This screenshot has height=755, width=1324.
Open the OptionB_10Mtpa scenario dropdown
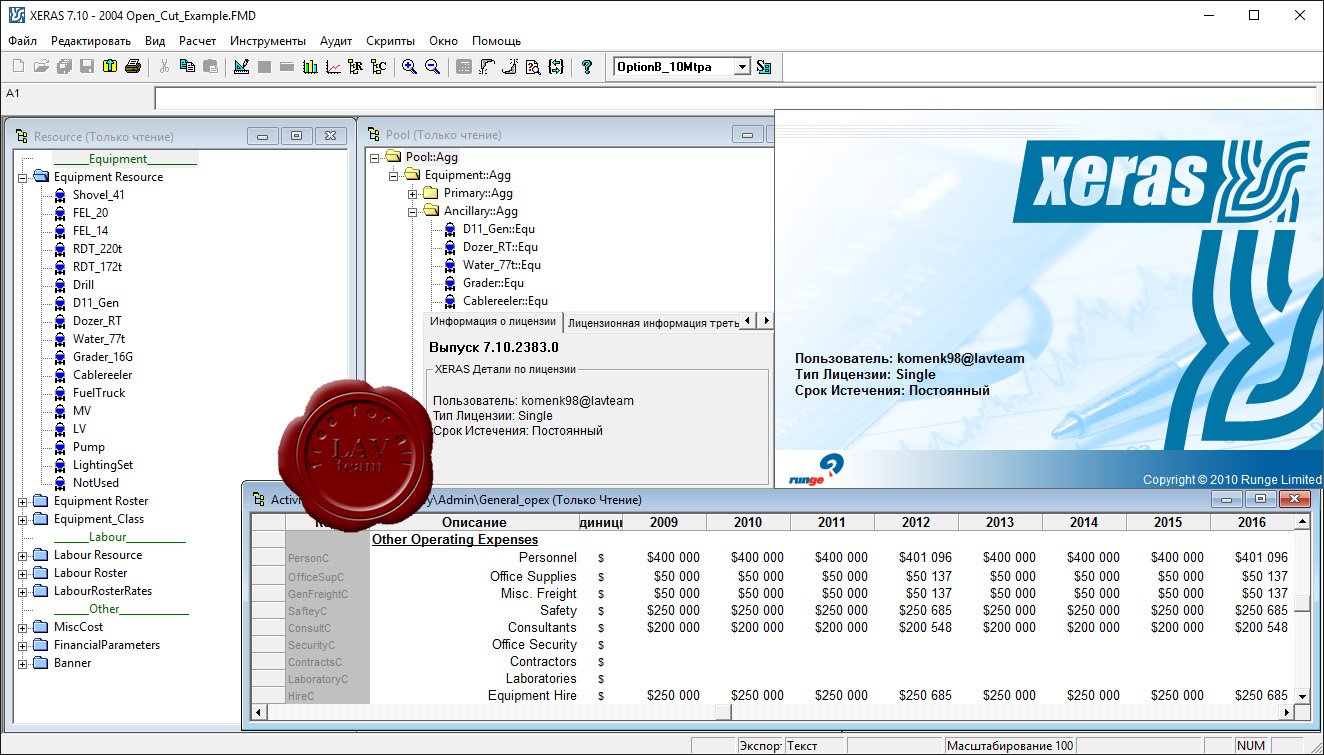point(742,67)
